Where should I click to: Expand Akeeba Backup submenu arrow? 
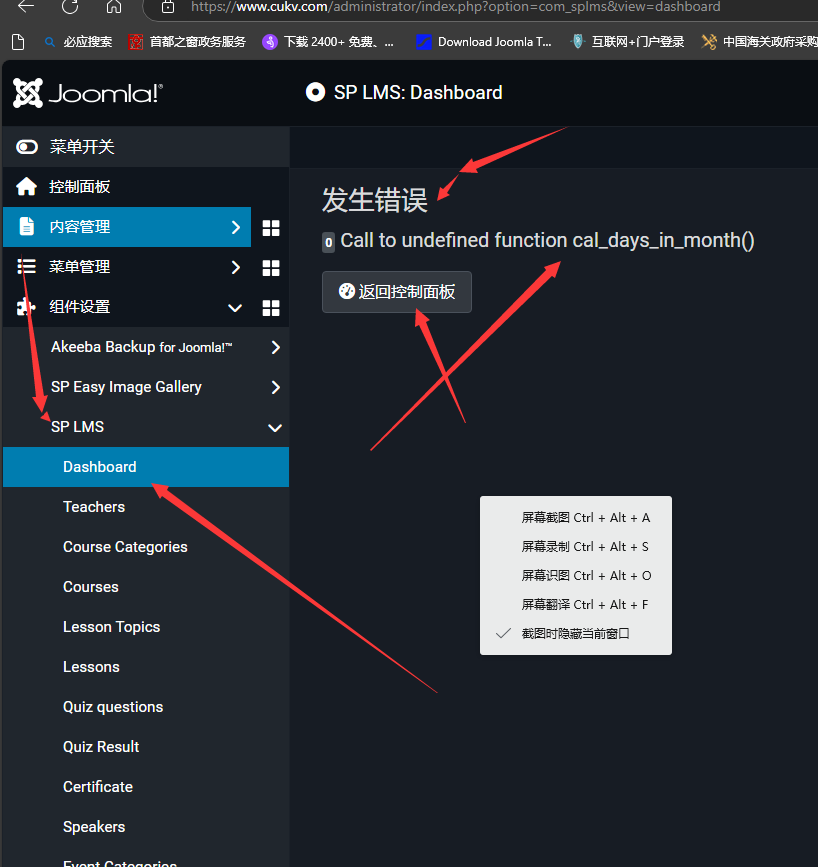(x=275, y=348)
